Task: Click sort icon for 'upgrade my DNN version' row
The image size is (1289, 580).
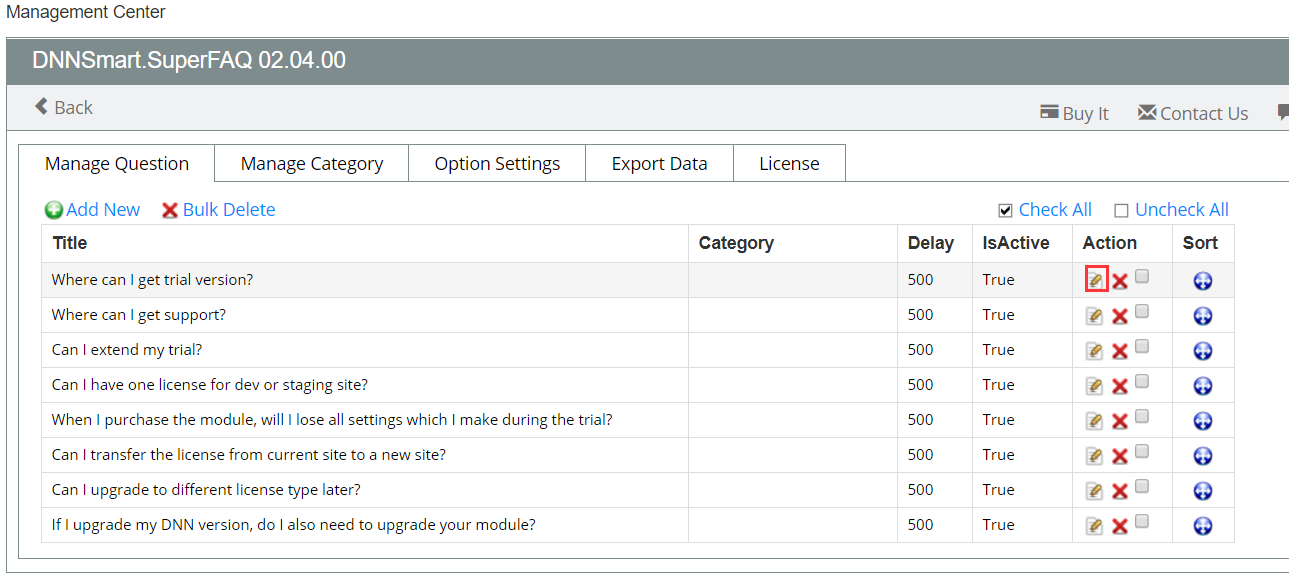Action: pos(1203,526)
